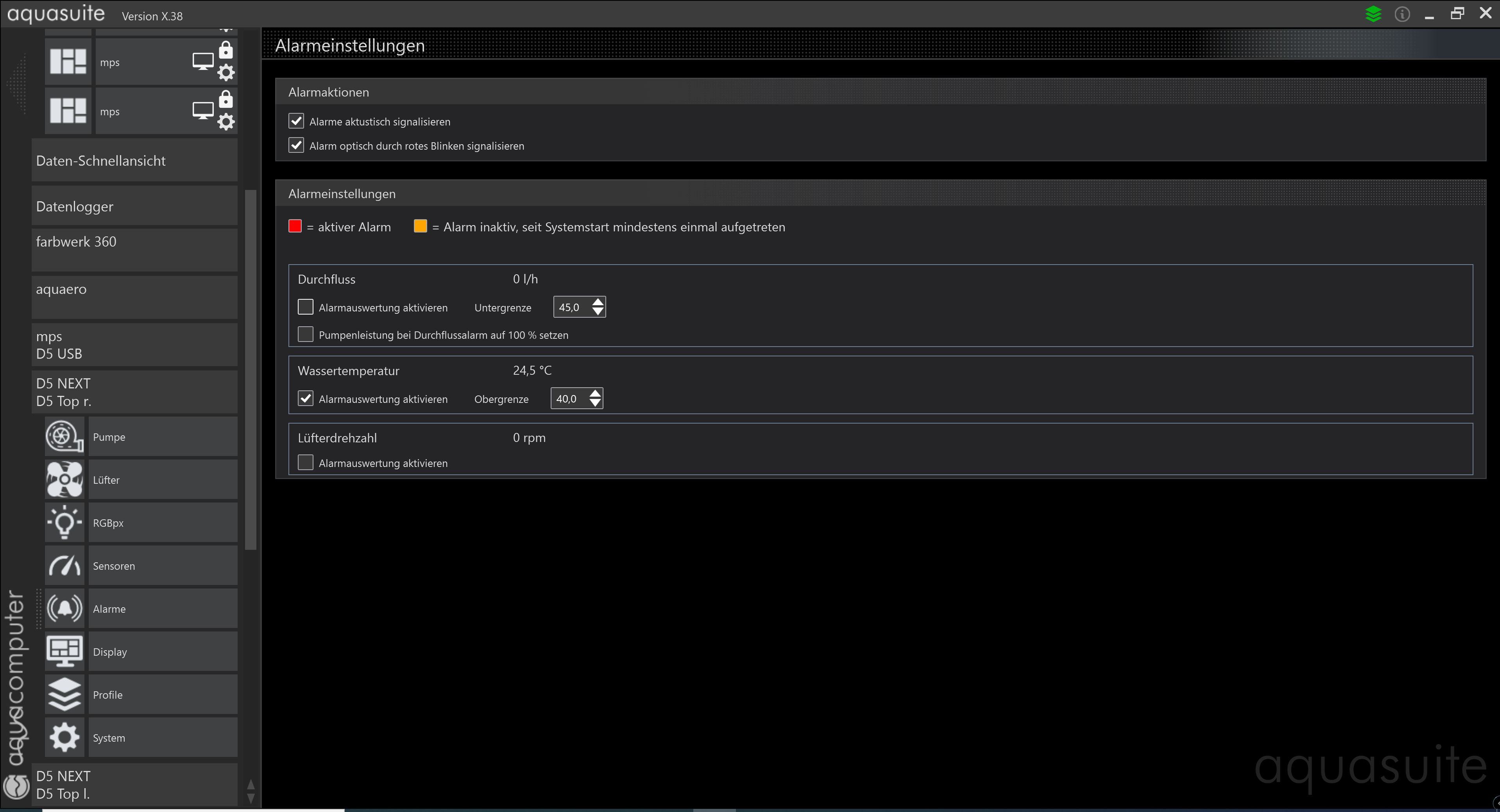
Task: Click the Sensoren gauge icon
Action: [x=64, y=566]
